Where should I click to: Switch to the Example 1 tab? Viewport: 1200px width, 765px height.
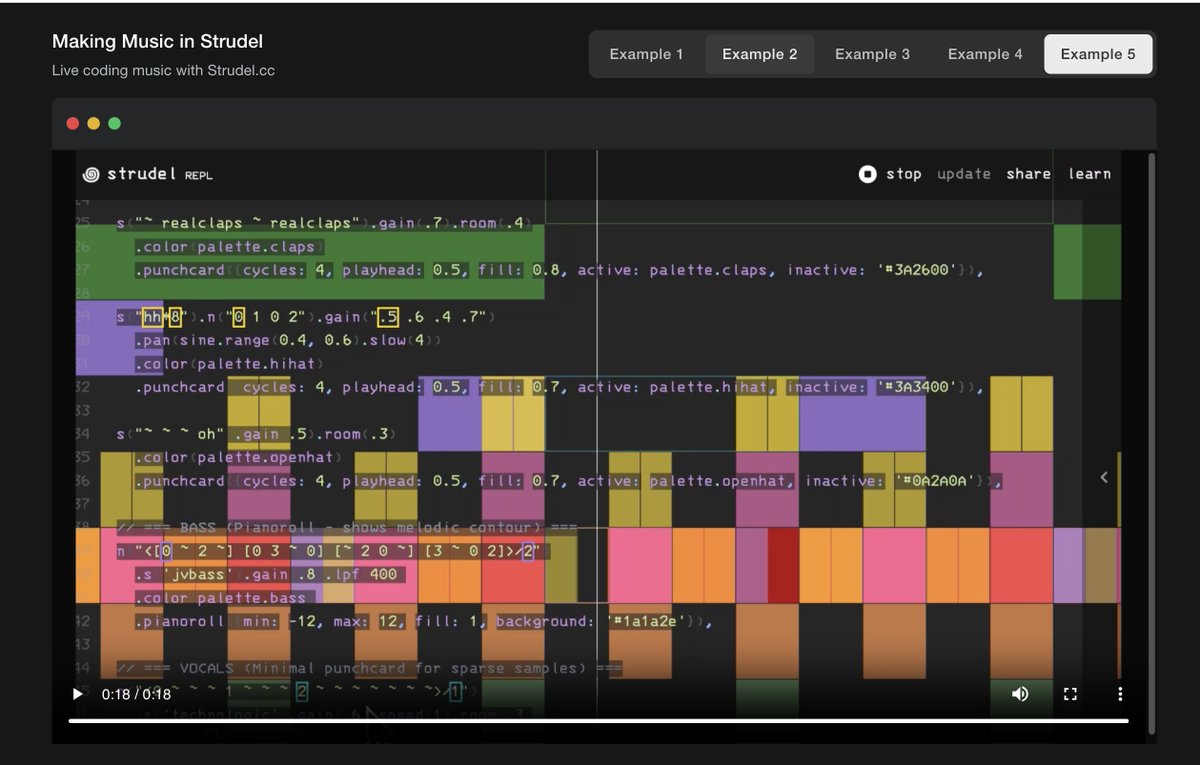[x=646, y=54]
